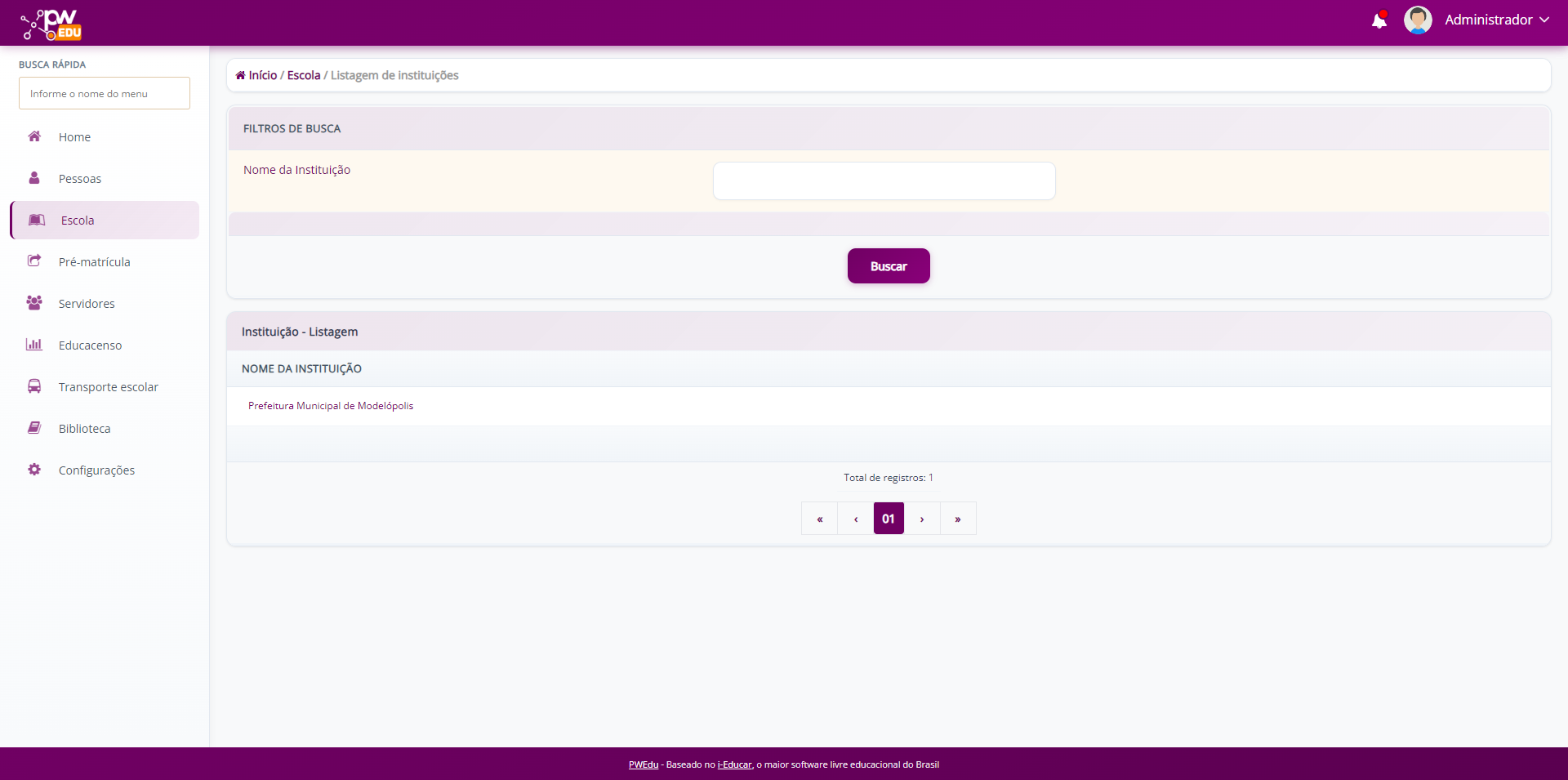Image resolution: width=1568 pixels, height=780 pixels.
Task: Click the Servidores group icon
Action: click(34, 303)
